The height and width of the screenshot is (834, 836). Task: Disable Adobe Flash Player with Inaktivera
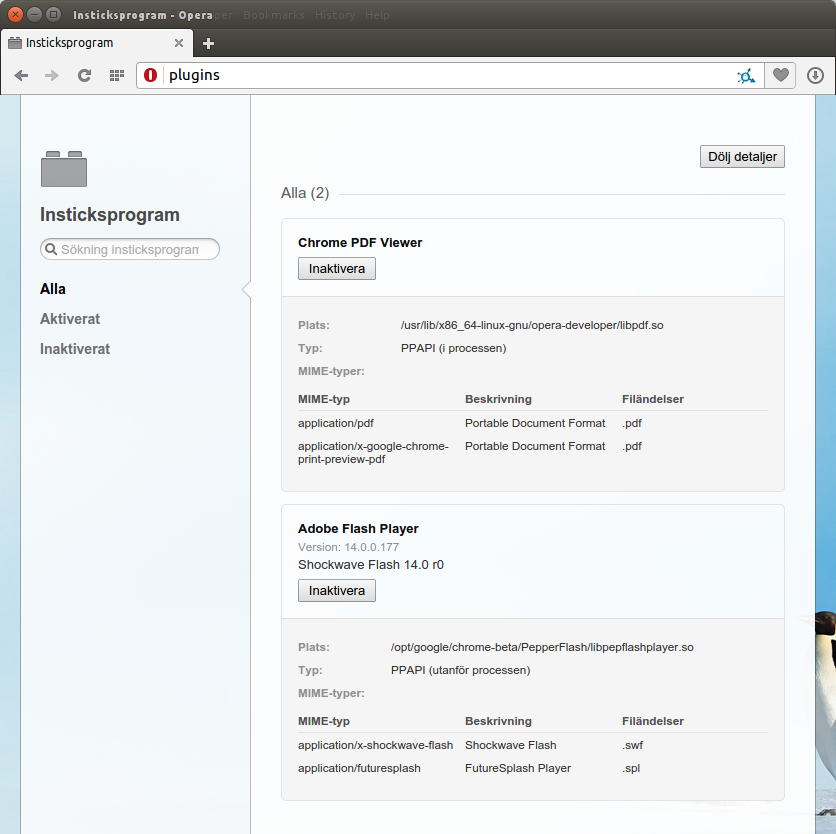tap(337, 591)
